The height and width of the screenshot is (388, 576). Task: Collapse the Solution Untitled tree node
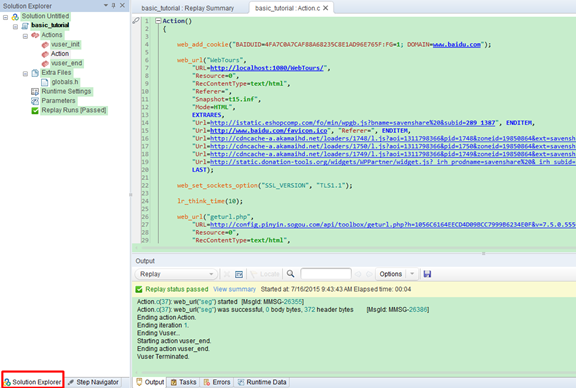tap(5, 17)
